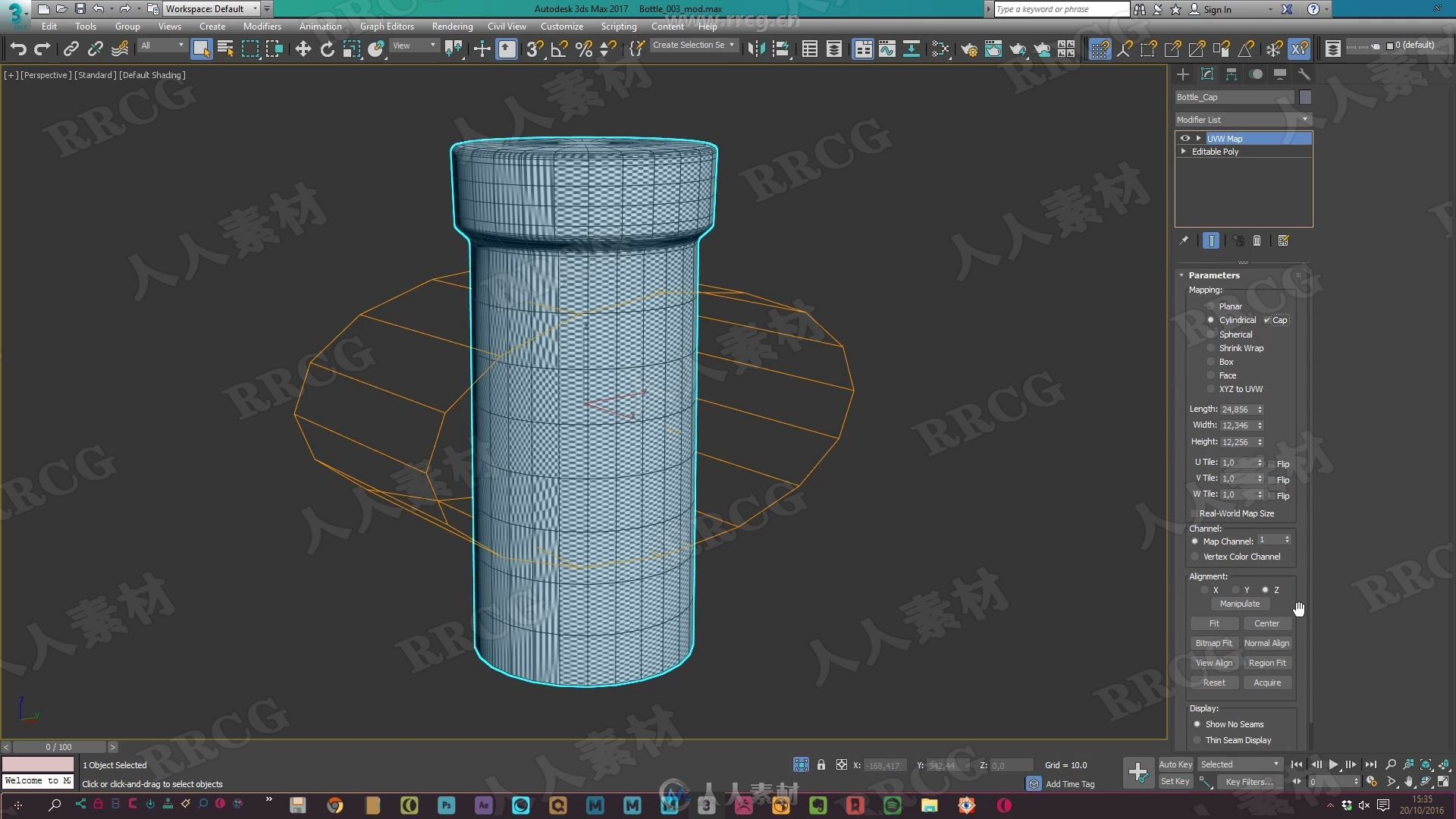Choose the Select and Move tool
This screenshot has width=1456, height=819.
(x=303, y=49)
